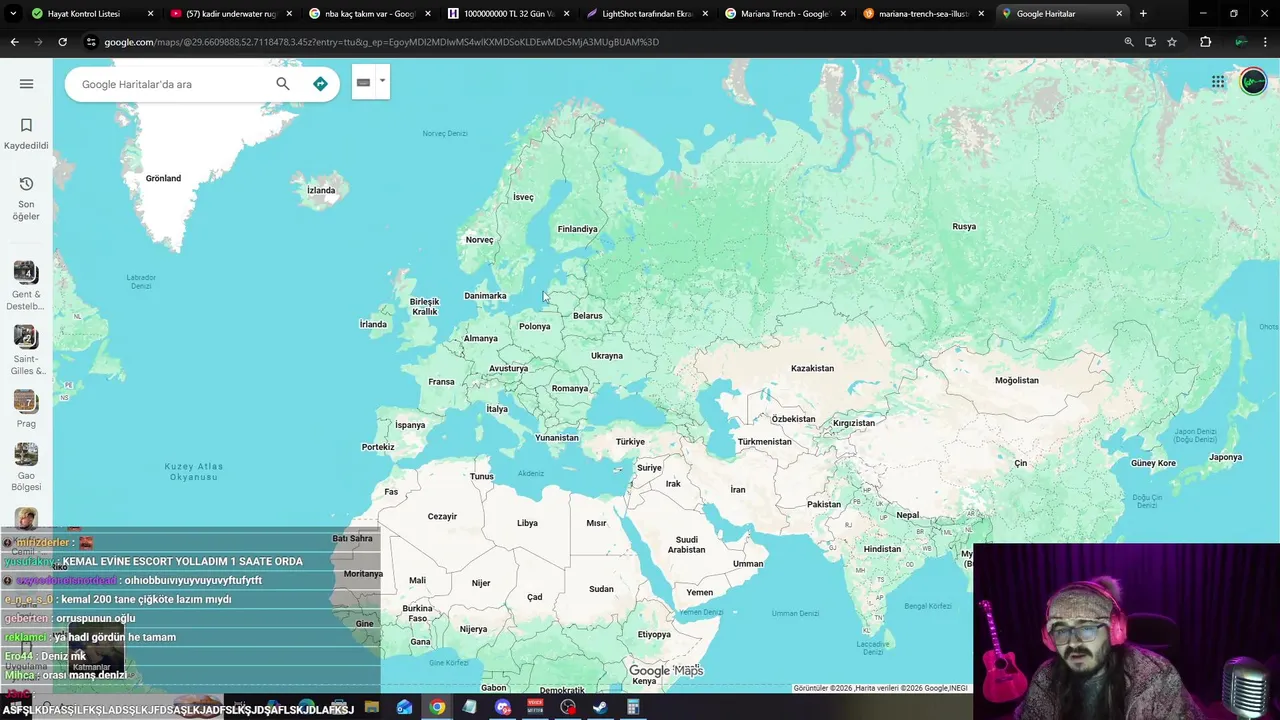Click Rusya label on map

pos(964,226)
